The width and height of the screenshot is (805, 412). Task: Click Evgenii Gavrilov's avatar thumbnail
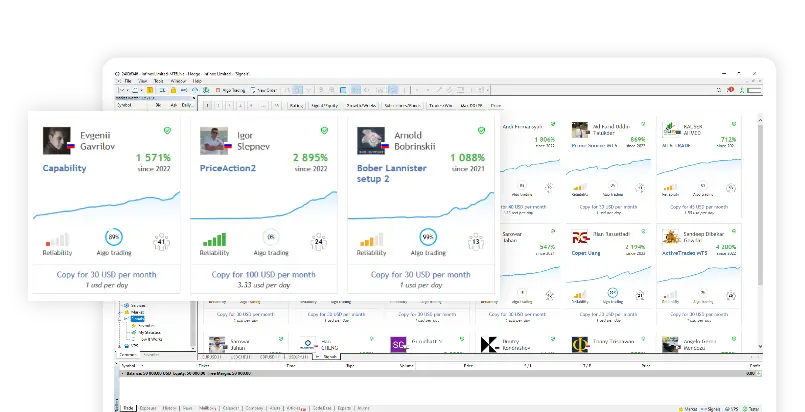pos(57,140)
